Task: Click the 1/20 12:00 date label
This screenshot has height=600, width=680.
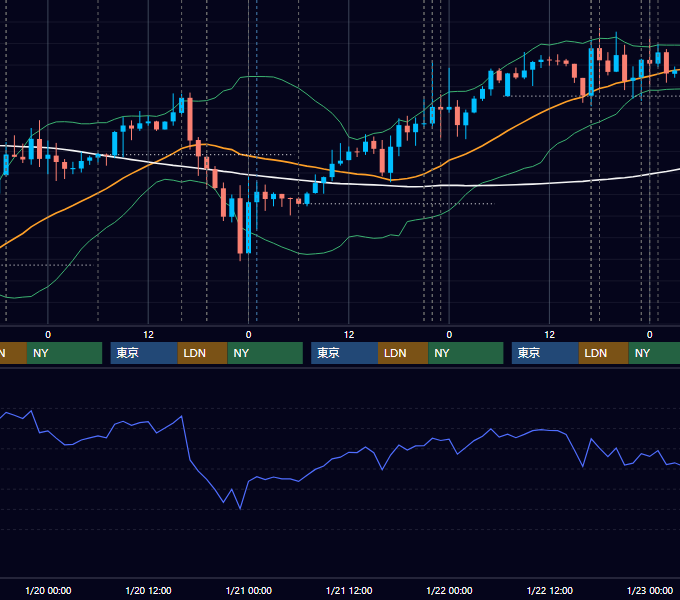Action: point(148,590)
